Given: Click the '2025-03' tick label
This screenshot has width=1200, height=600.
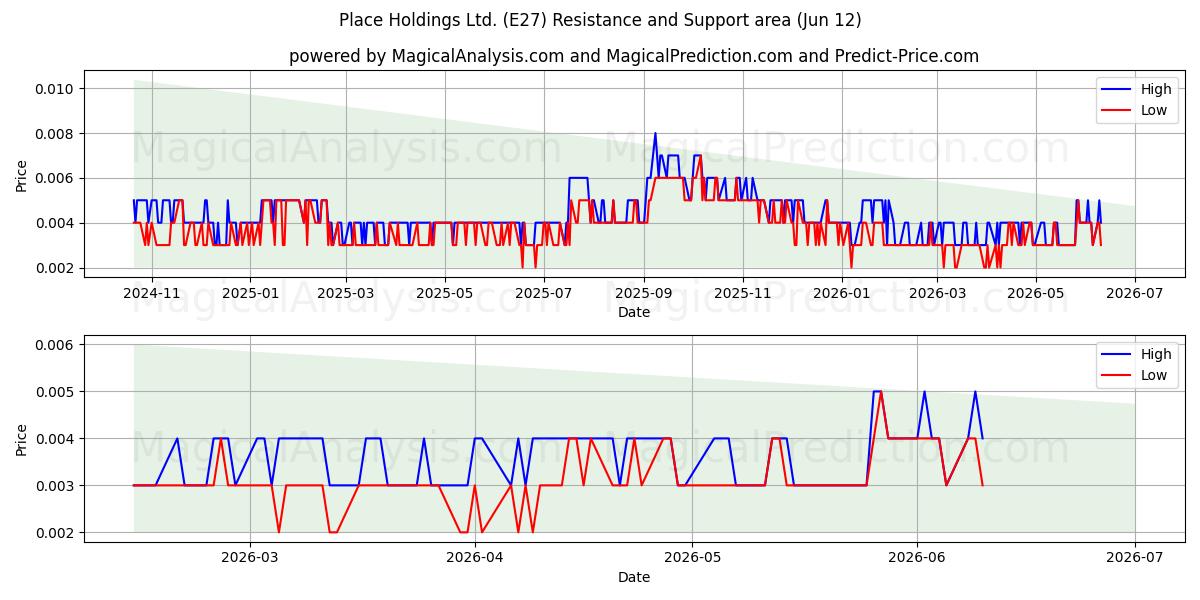Looking at the screenshot, I should click(346, 293).
